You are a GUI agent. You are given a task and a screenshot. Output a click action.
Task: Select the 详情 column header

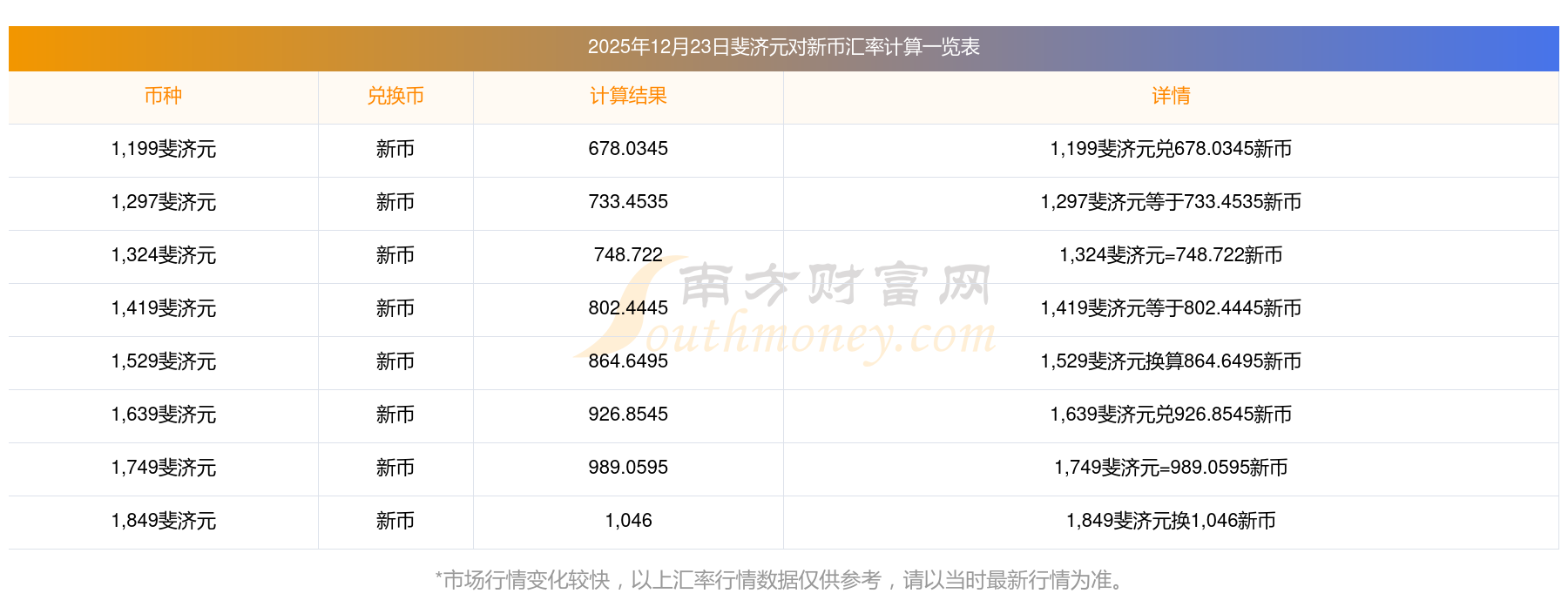pyautogui.click(x=1171, y=96)
